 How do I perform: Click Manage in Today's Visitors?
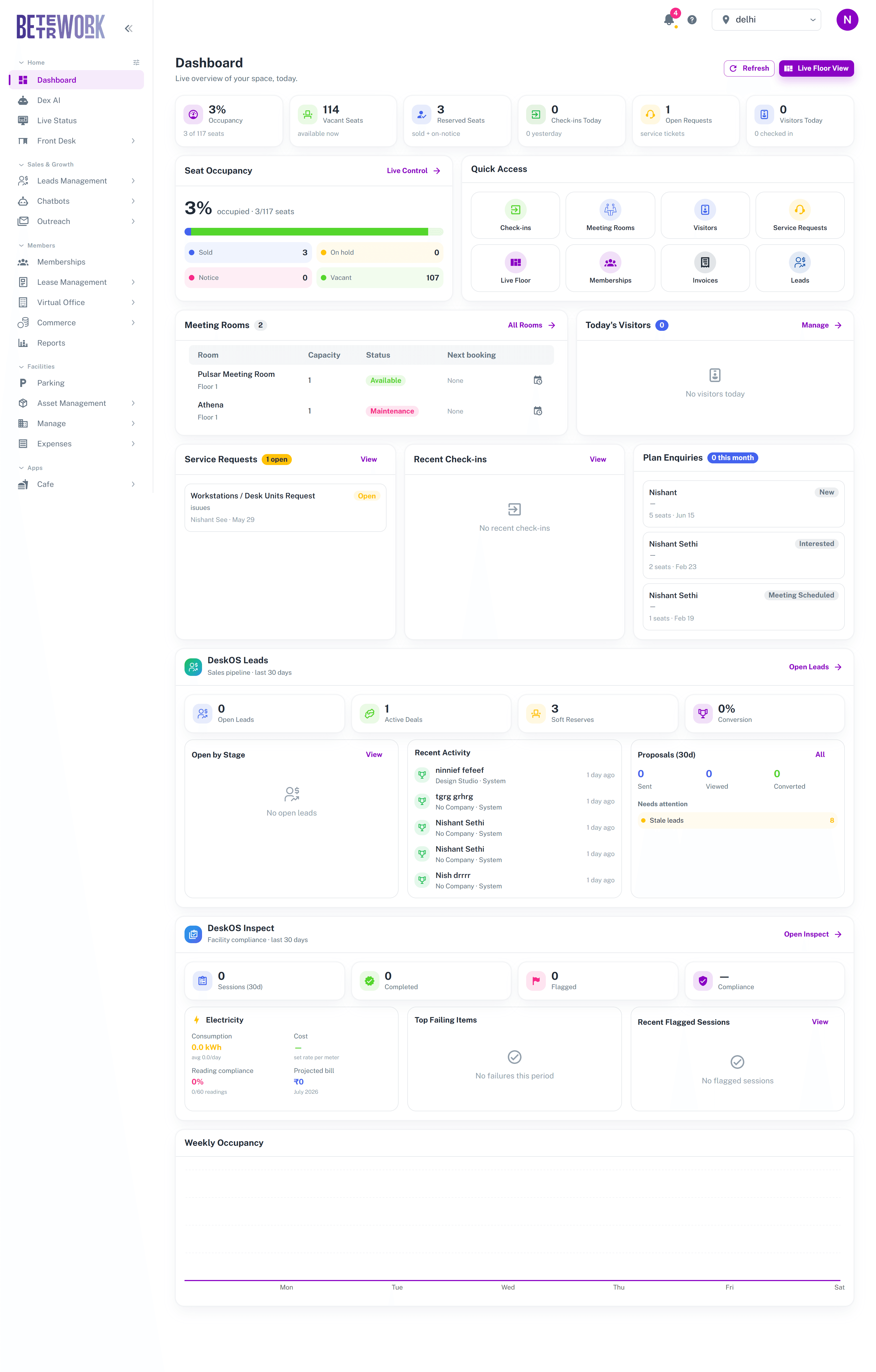point(821,325)
